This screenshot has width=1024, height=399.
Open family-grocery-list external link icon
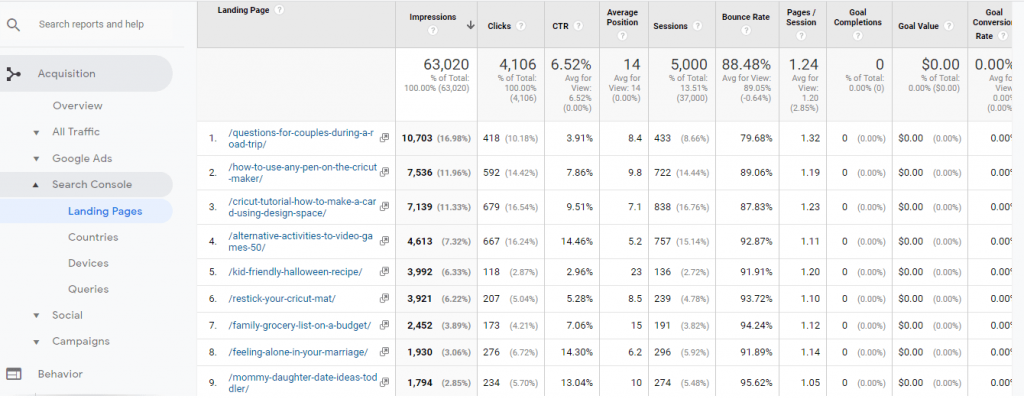384,325
